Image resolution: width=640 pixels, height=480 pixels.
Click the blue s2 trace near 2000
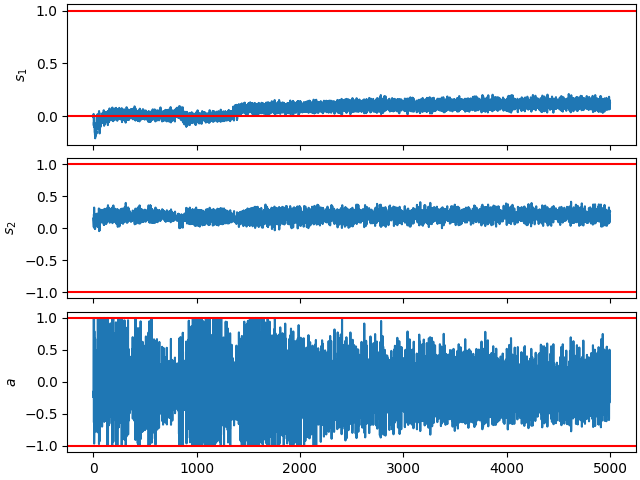point(300,216)
